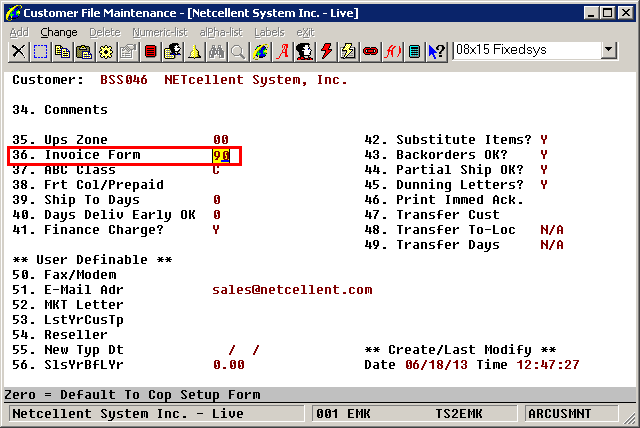Click the red f() function icon
640x428 pixels.
pyautogui.click(x=393, y=52)
